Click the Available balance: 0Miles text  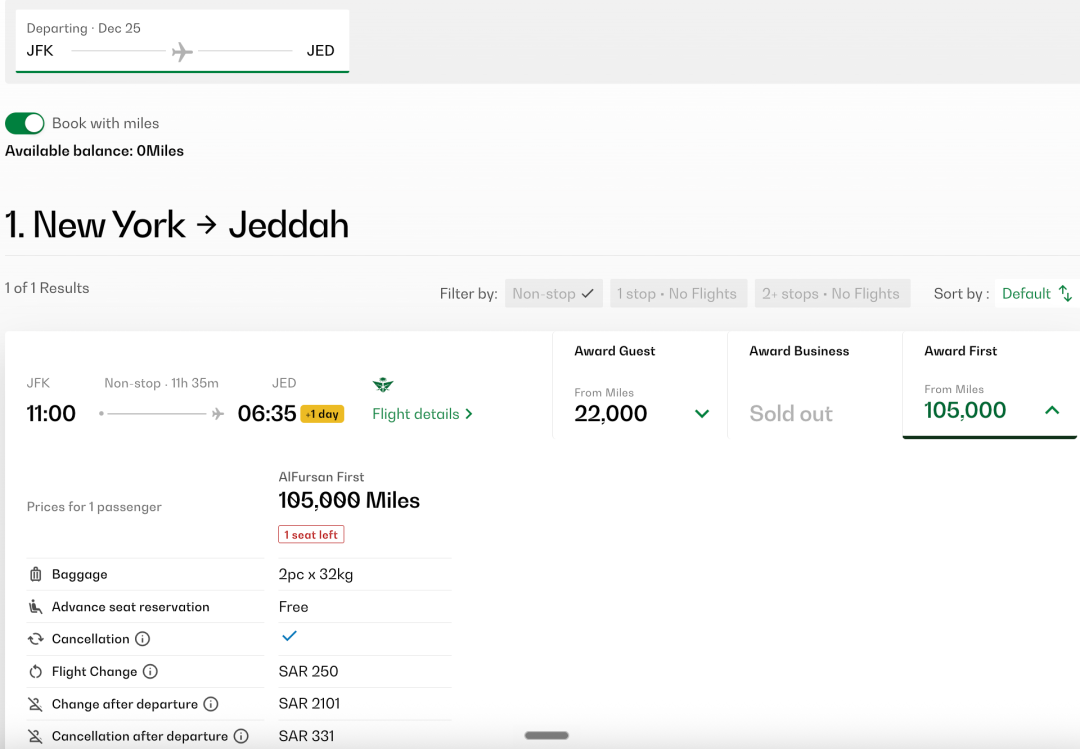click(94, 151)
